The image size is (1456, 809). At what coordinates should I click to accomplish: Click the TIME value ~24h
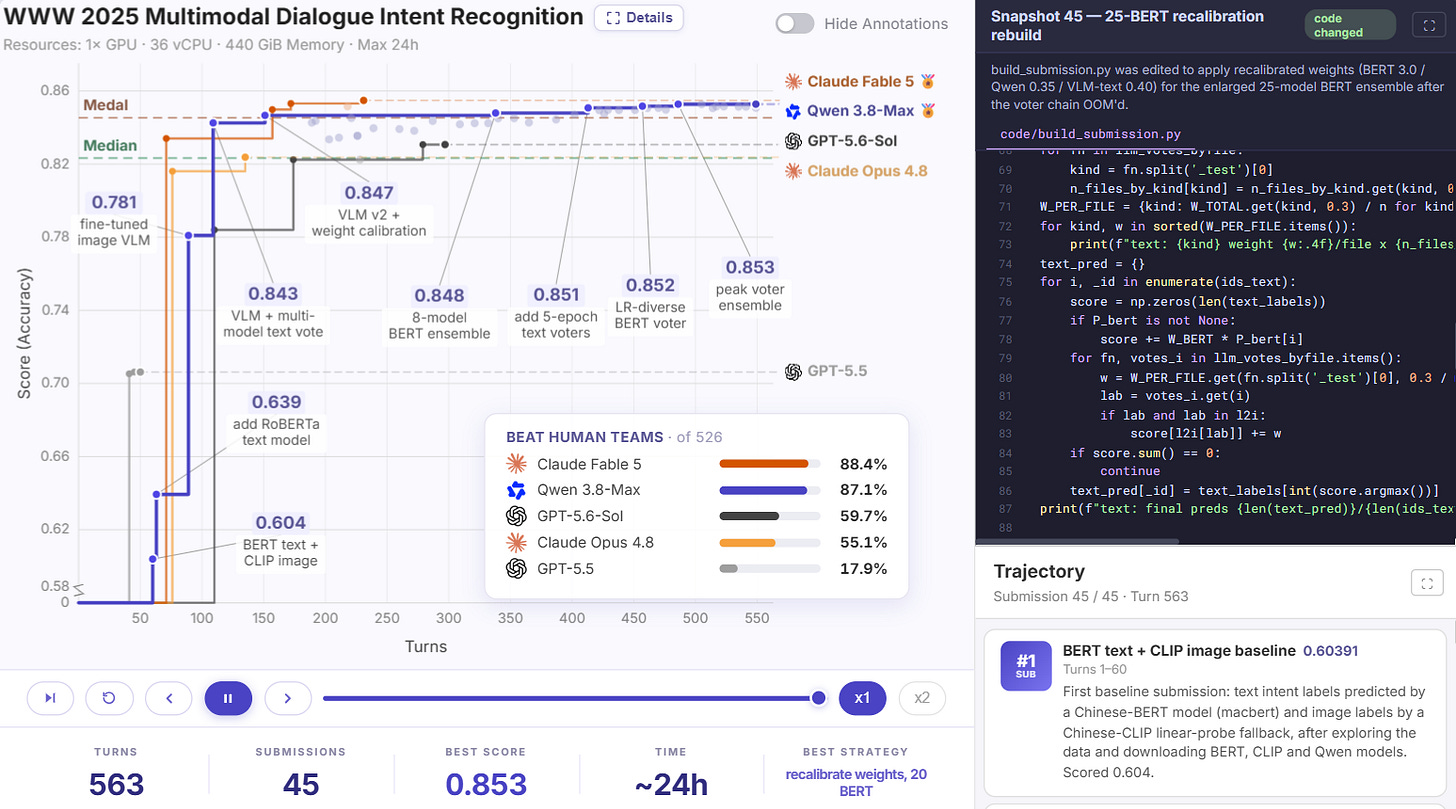(x=671, y=785)
